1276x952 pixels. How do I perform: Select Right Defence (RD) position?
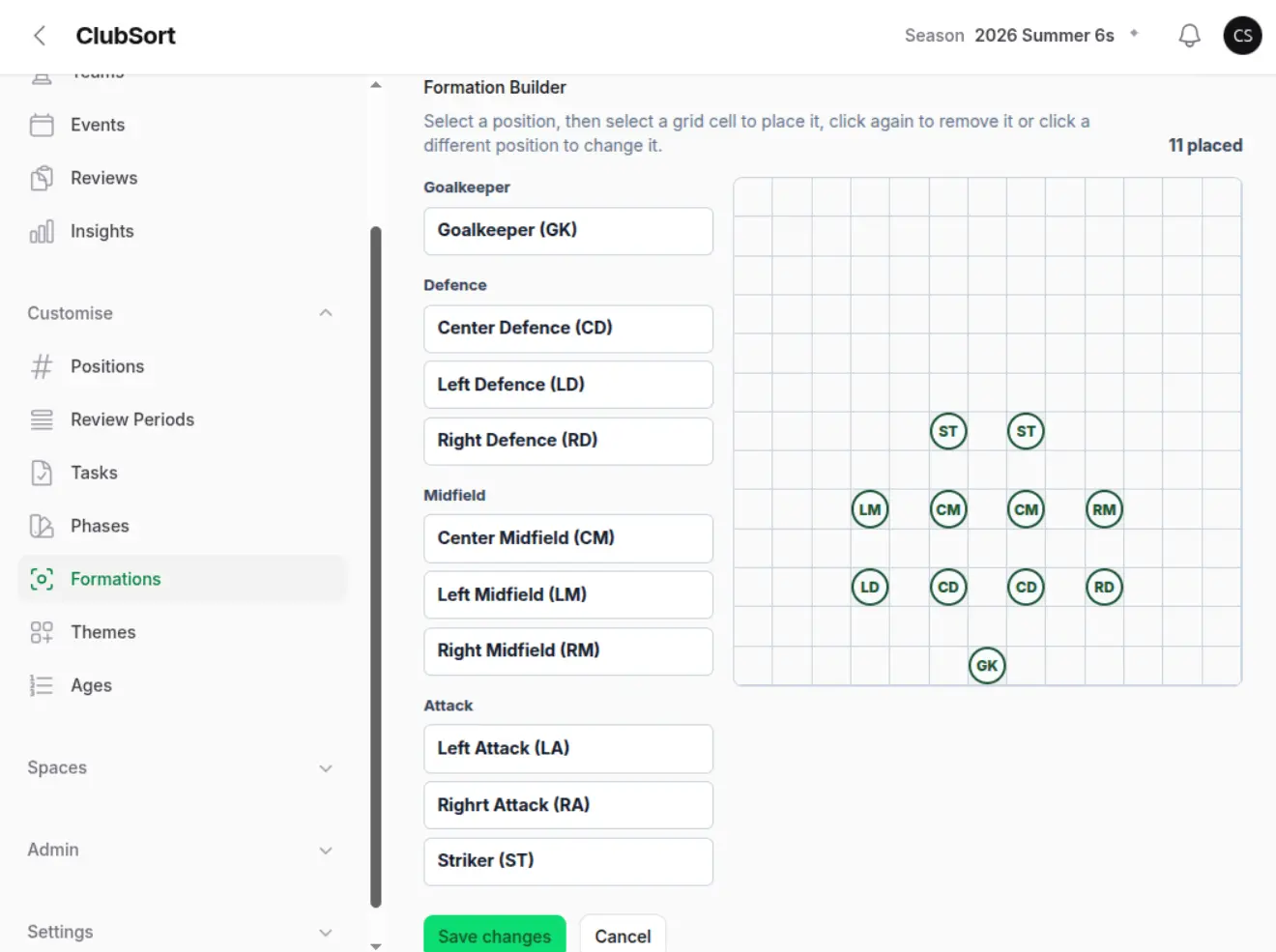coord(568,441)
